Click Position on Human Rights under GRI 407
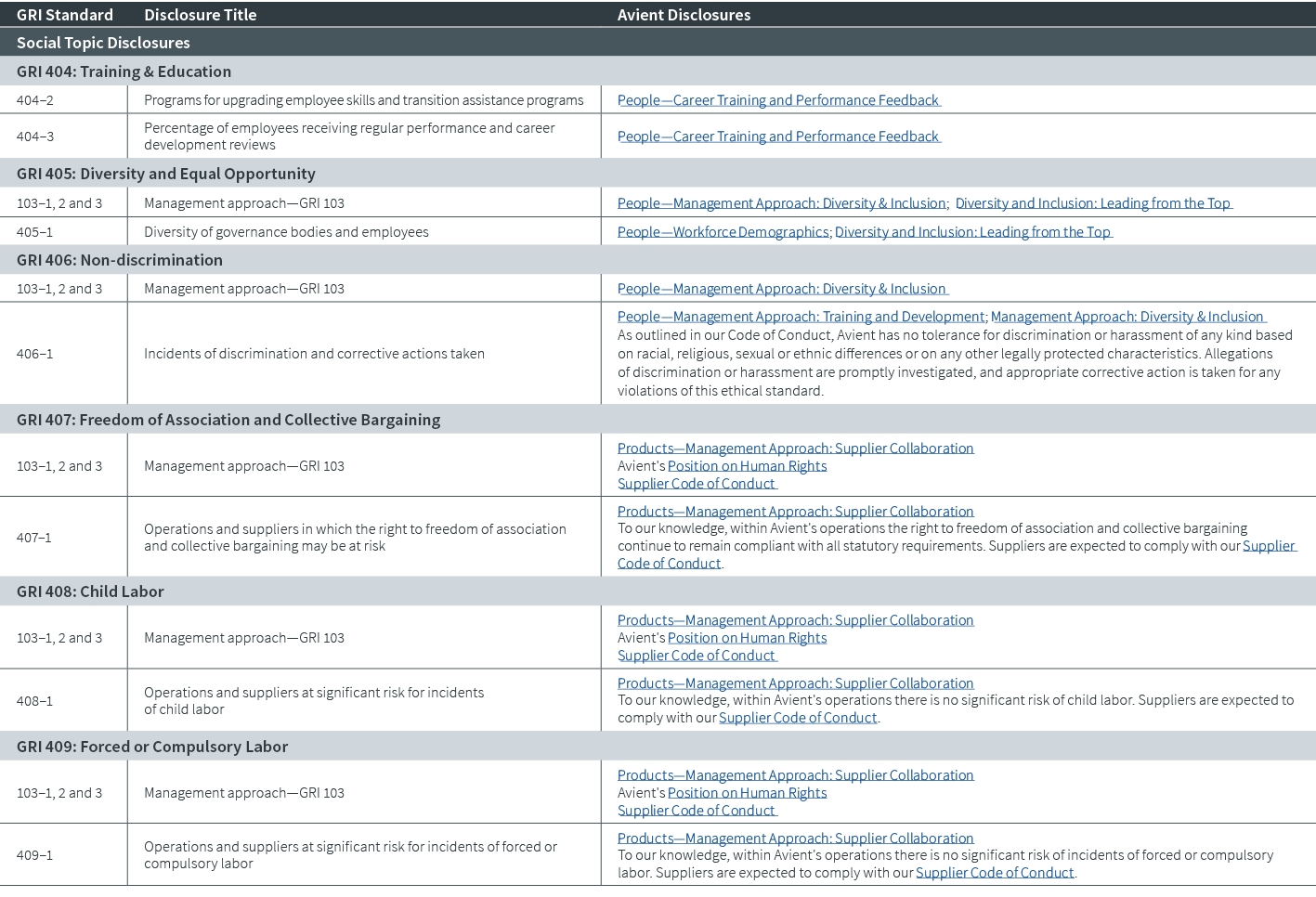This screenshot has width=1316, height=897. [747, 466]
